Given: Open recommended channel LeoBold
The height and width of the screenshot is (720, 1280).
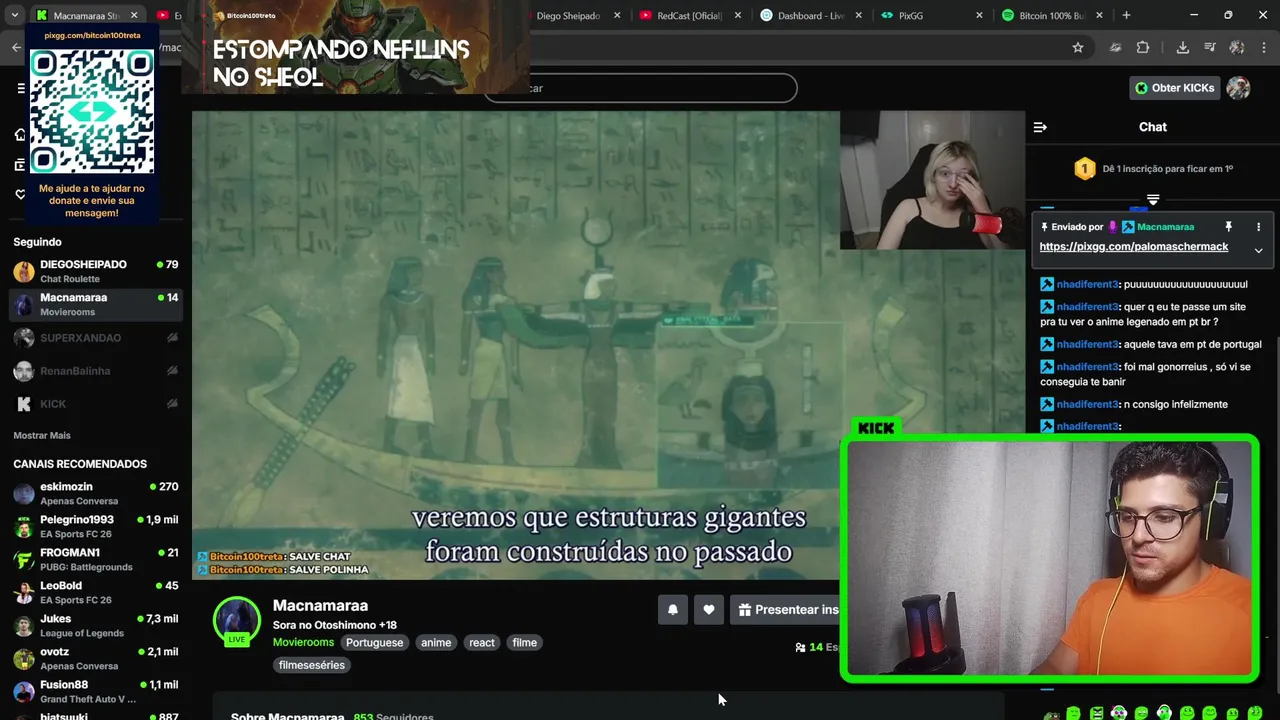Looking at the screenshot, I should pyautogui.click(x=95, y=592).
